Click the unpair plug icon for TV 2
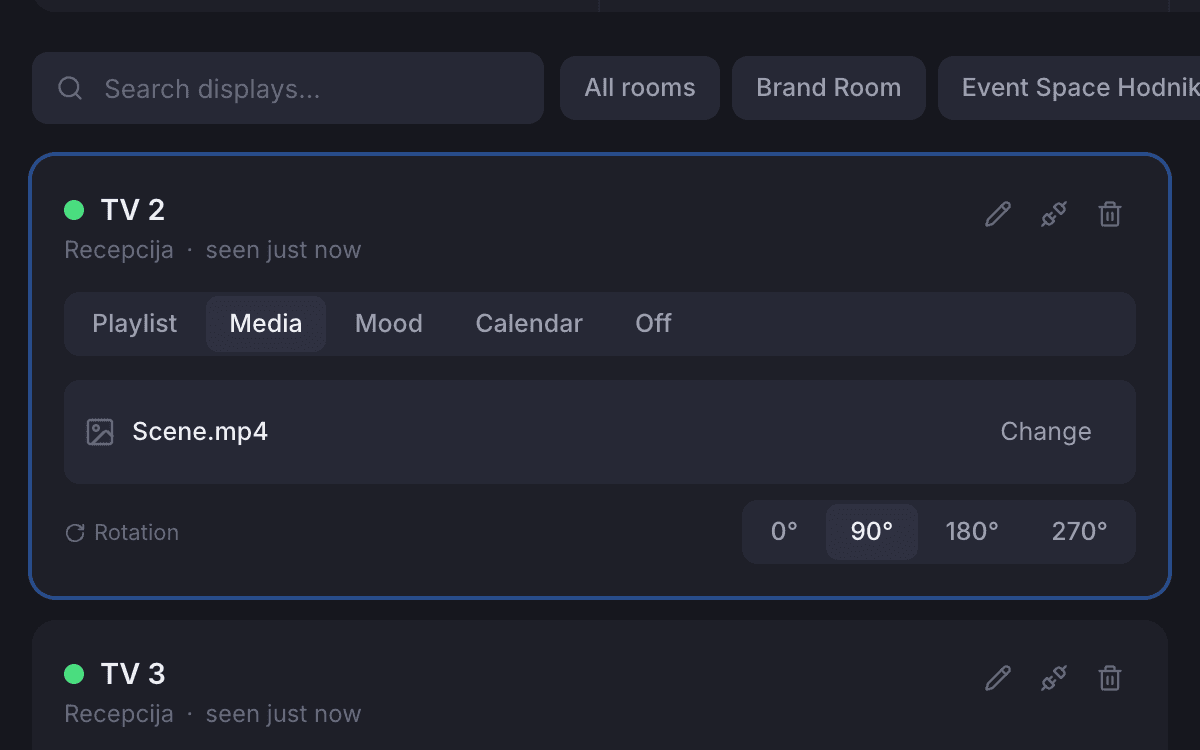Screen dimensions: 1200x750 pyautogui.click(x=1054, y=214)
